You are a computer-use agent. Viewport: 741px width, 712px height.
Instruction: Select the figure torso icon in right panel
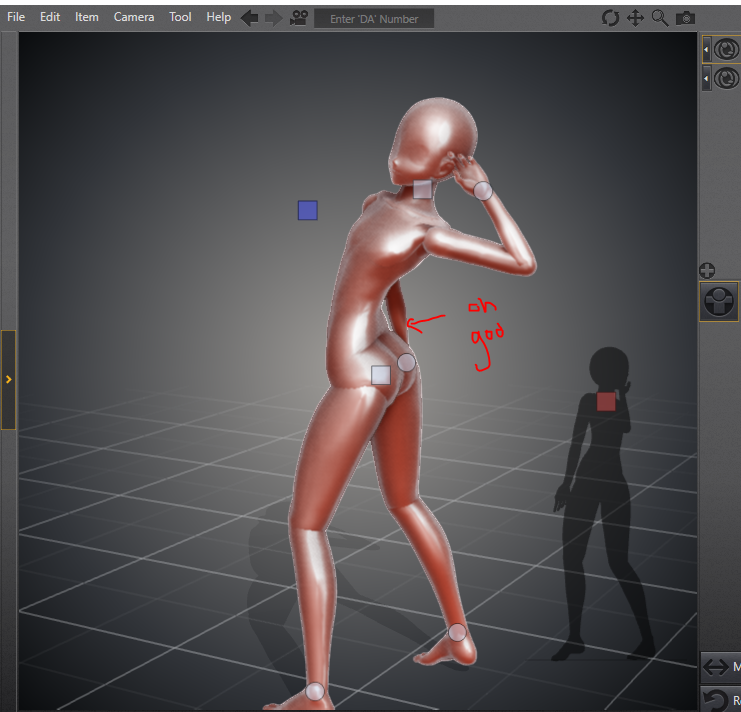719,301
